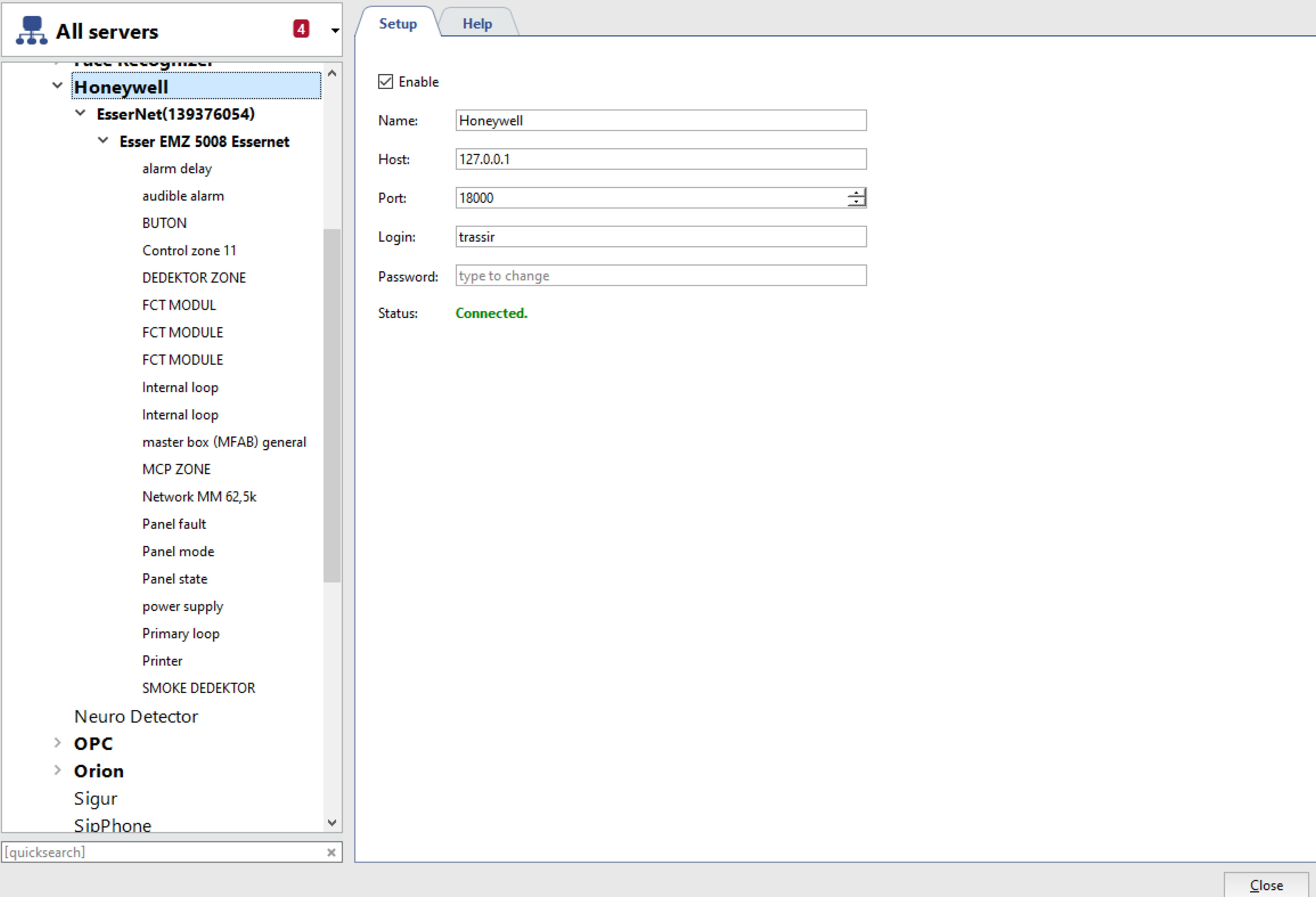Collapse the EsserNet(139376054) node
Viewport: 1316px width, 897px height.
pos(80,113)
